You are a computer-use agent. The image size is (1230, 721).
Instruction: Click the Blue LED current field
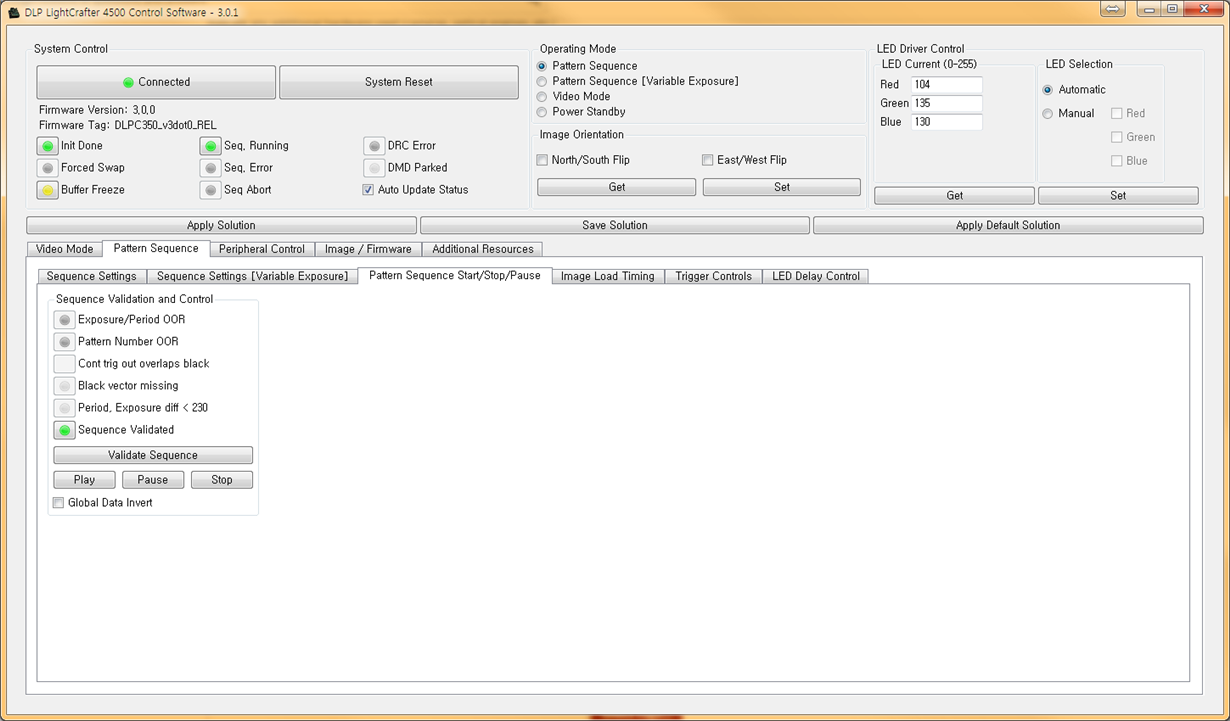pyautogui.click(x=946, y=122)
